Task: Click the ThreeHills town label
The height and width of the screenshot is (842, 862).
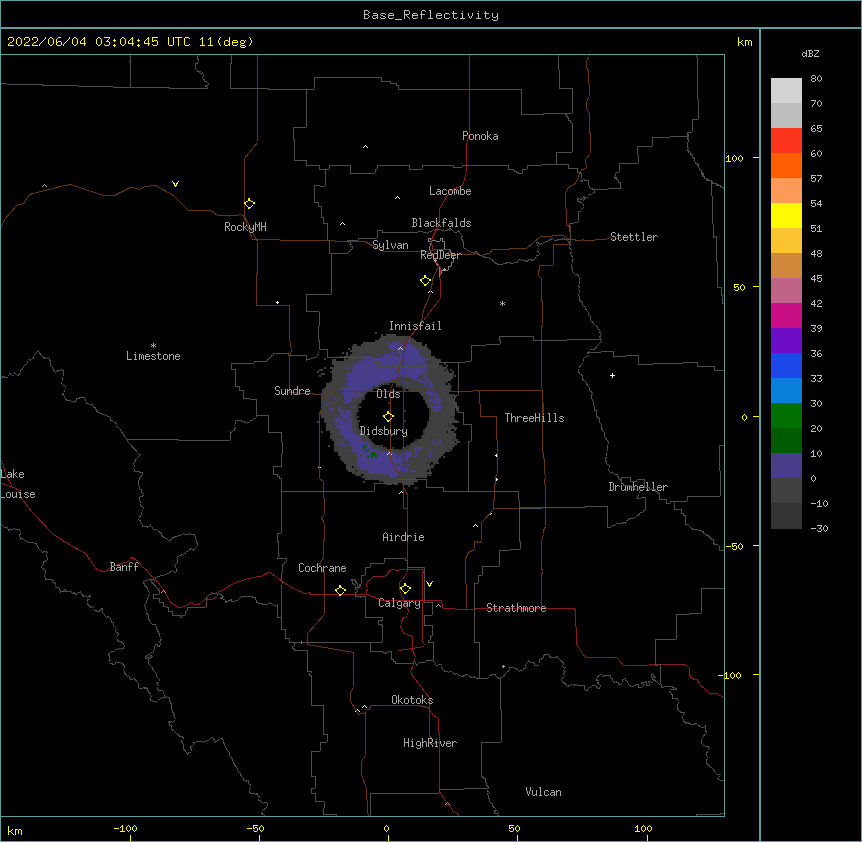Action: (534, 418)
